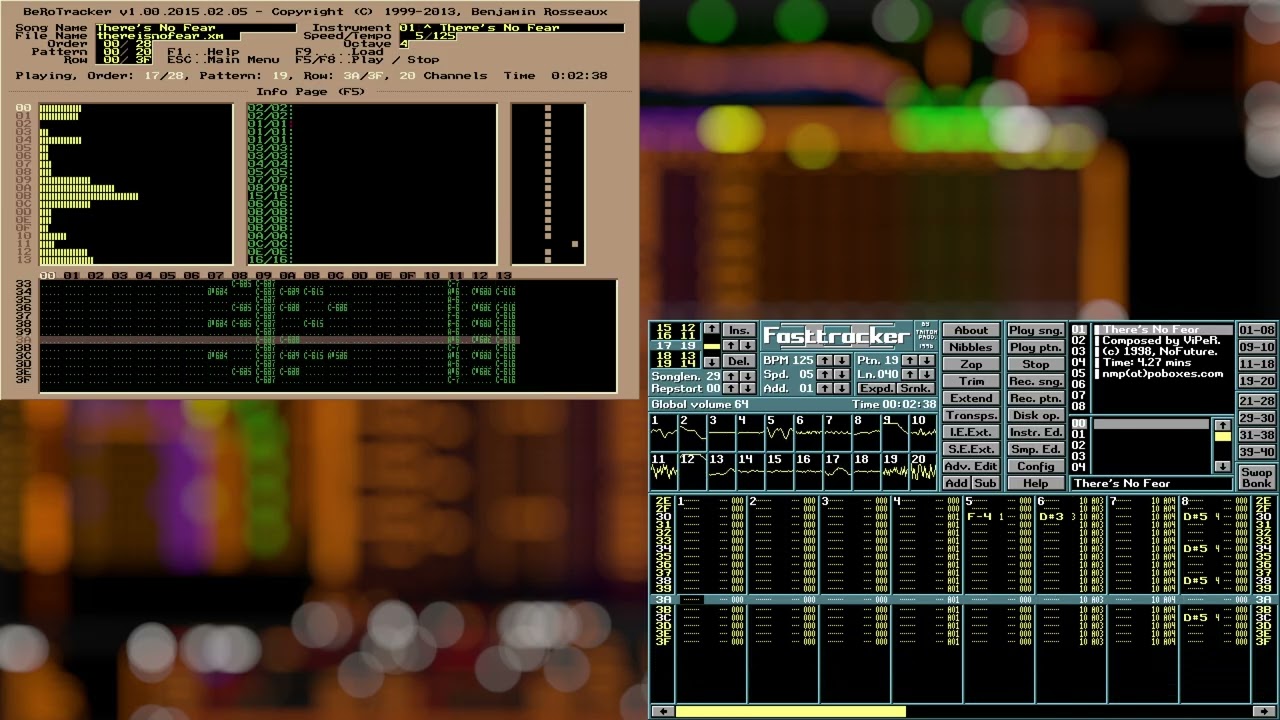Open the Smp. Ed. sample editor
This screenshot has width=1280, height=720.
pyautogui.click(x=1035, y=449)
